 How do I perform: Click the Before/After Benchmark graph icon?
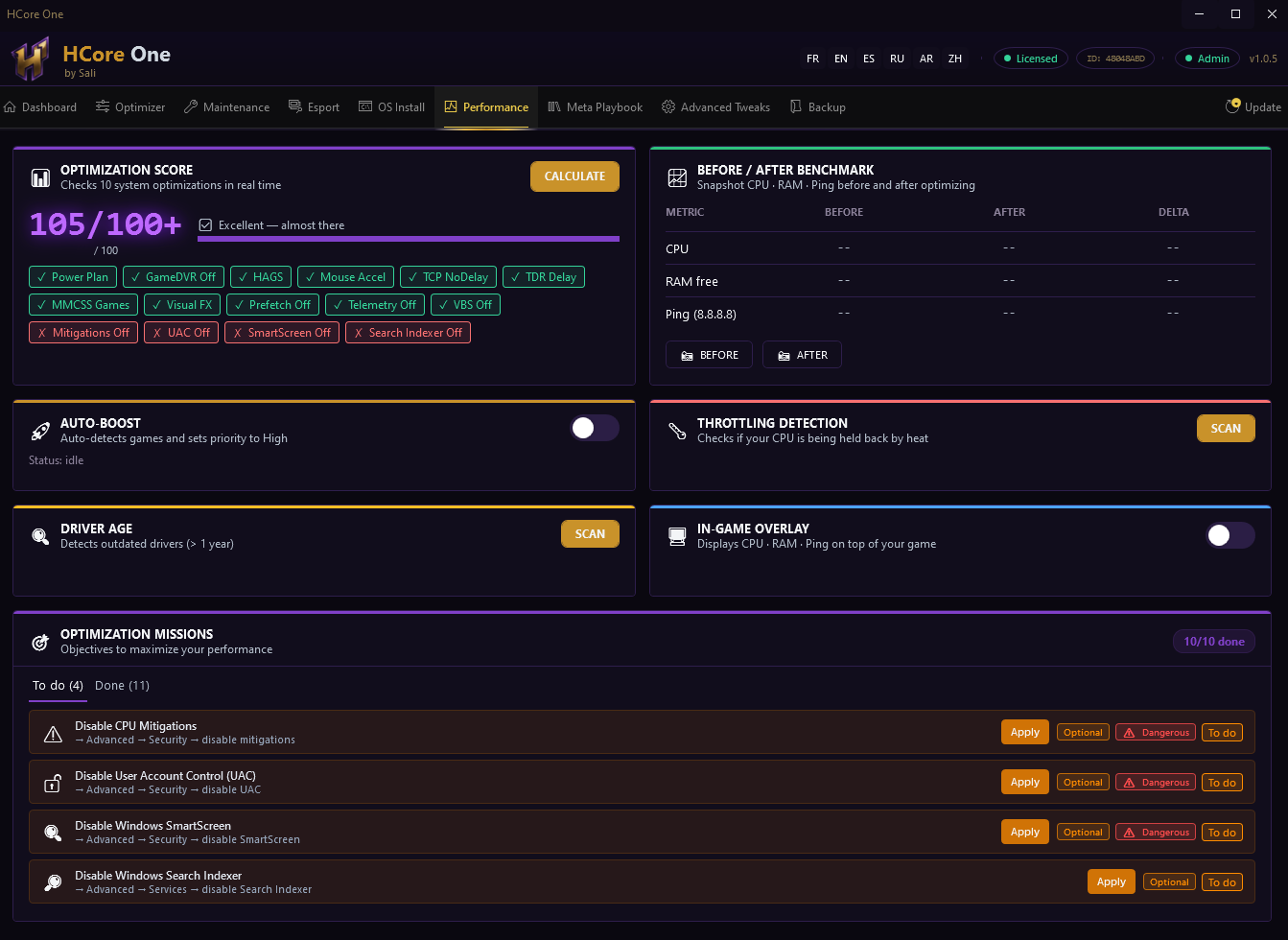677,177
